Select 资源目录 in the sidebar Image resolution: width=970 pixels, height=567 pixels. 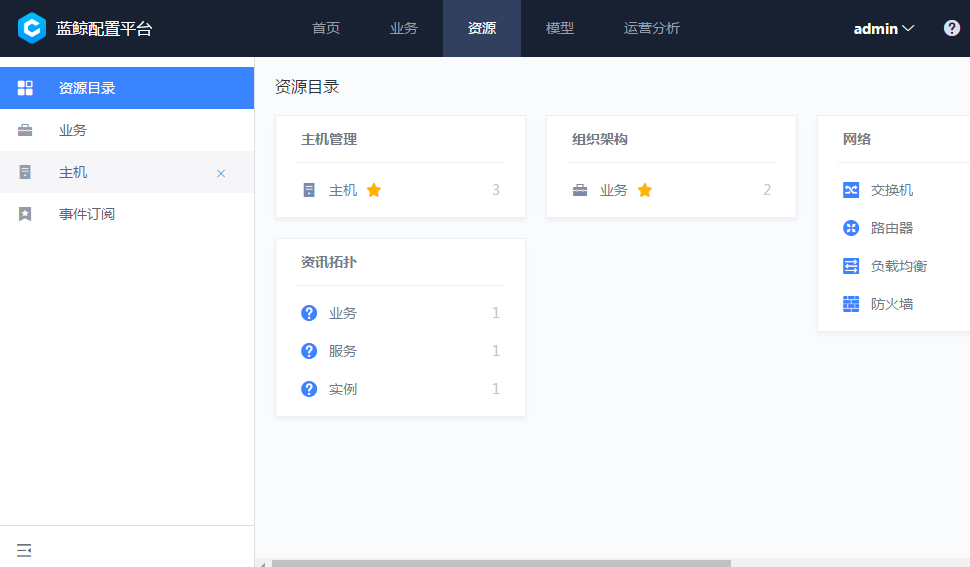tap(127, 88)
